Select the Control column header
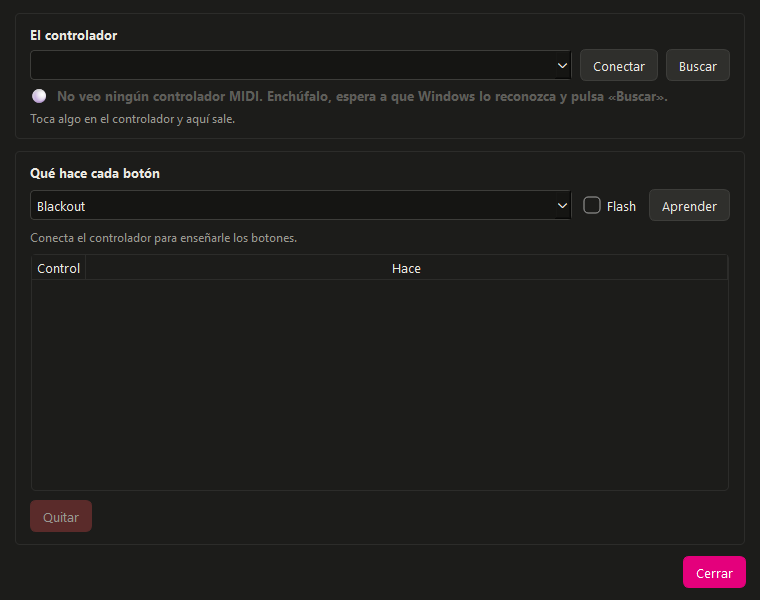The width and height of the screenshot is (760, 600). click(59, 268)
